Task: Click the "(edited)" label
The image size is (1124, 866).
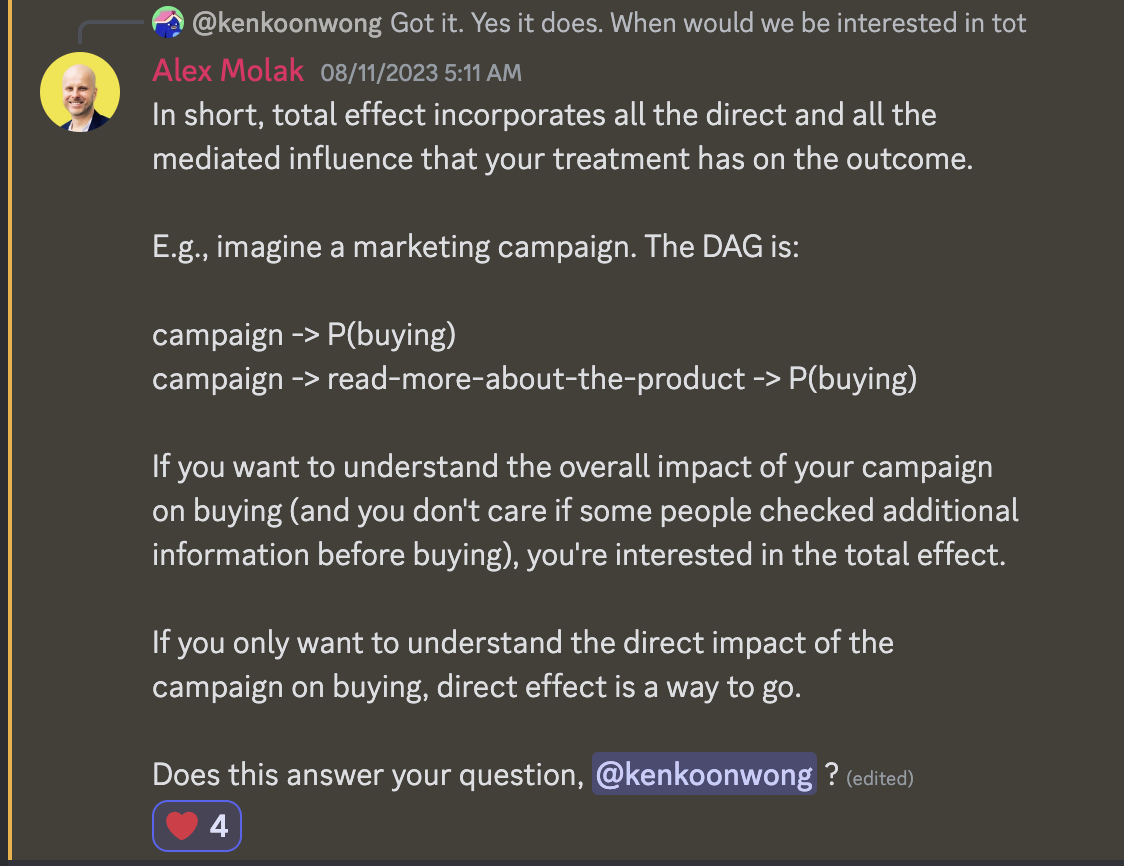Action: [880, 779]
